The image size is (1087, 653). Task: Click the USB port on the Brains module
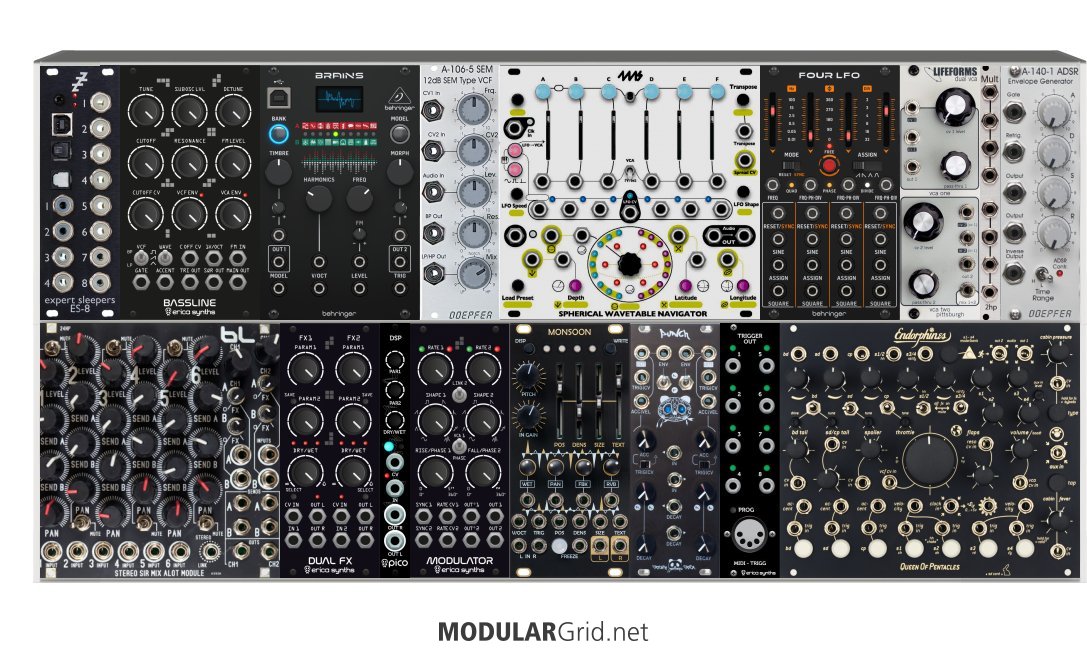click(278, 98)
